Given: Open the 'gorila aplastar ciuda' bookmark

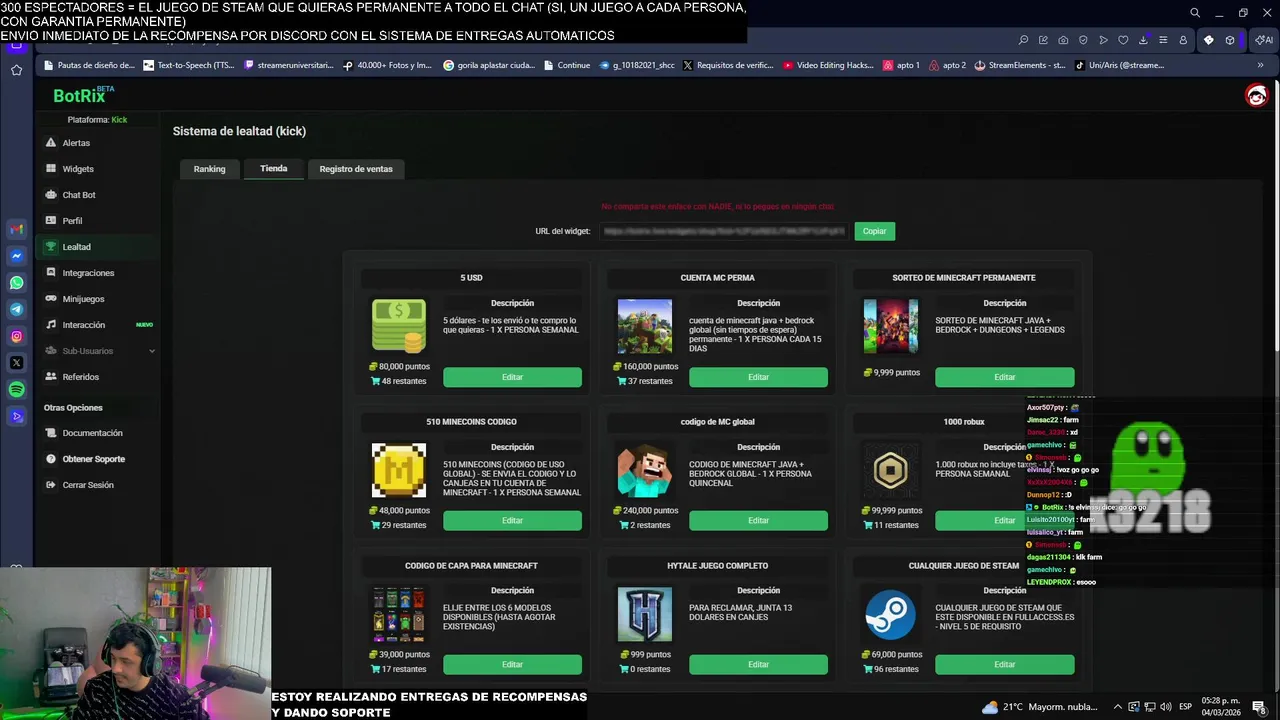Looking at the screenshot, I should coord(489,65).
